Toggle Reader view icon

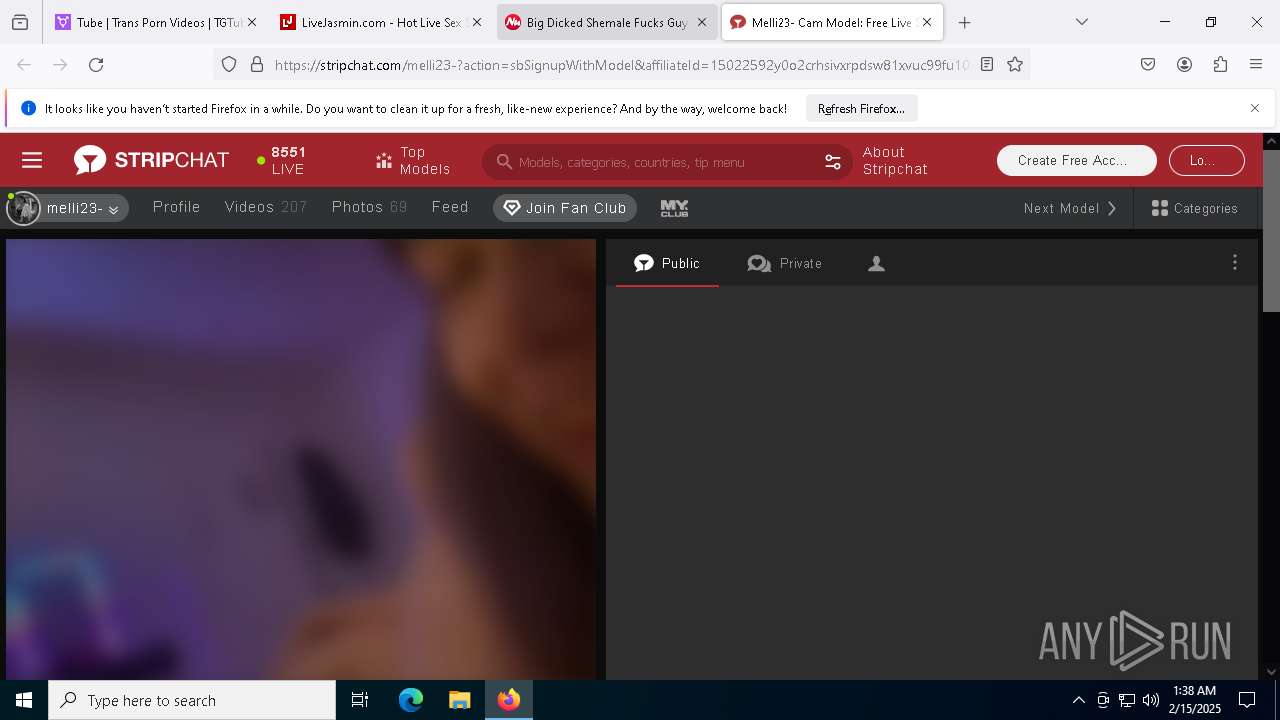click(987, 64)
